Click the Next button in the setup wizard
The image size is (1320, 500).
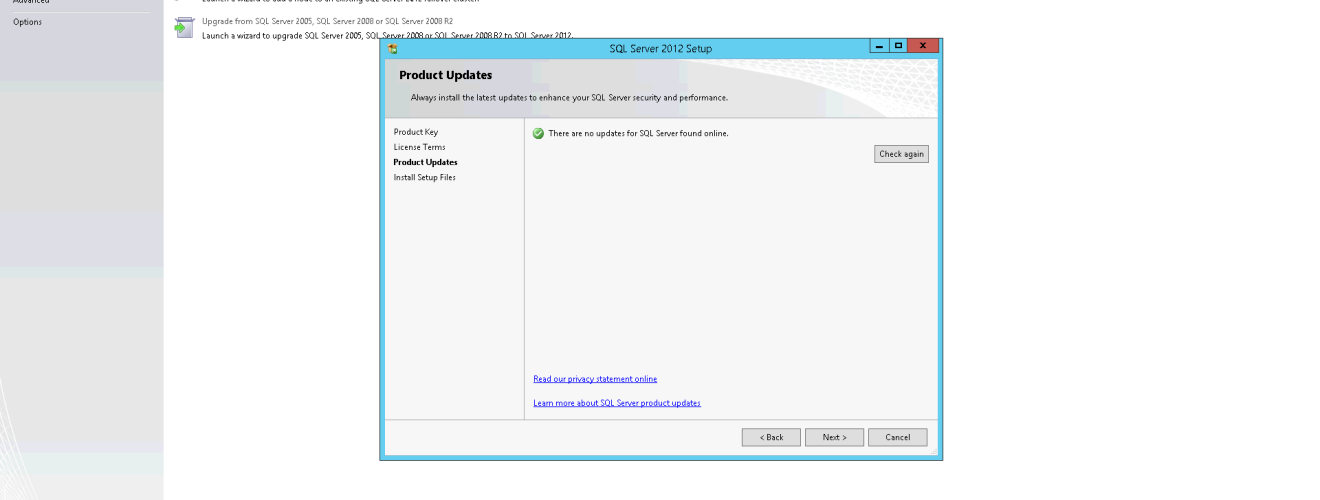(x=834, y=437)
